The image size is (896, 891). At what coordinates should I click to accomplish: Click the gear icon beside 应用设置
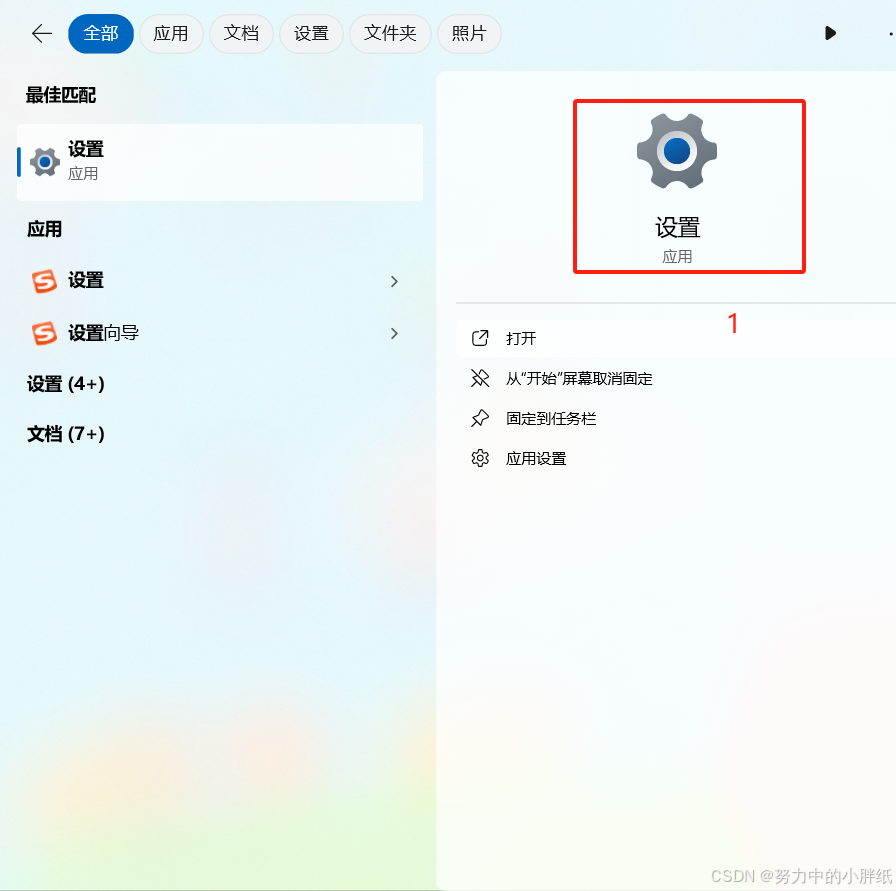(x=480, y=458)
